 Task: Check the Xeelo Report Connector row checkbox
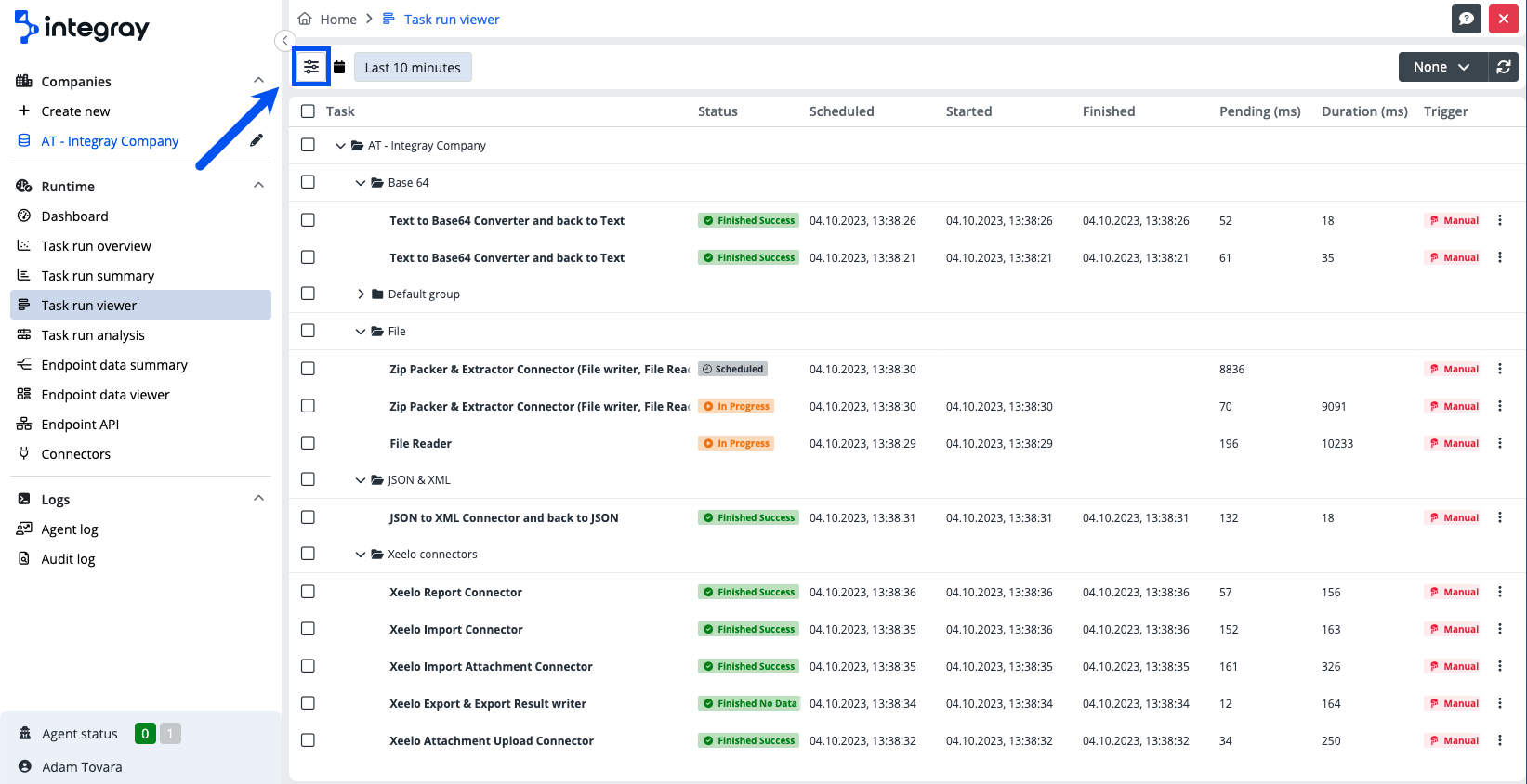pos(308,592)
